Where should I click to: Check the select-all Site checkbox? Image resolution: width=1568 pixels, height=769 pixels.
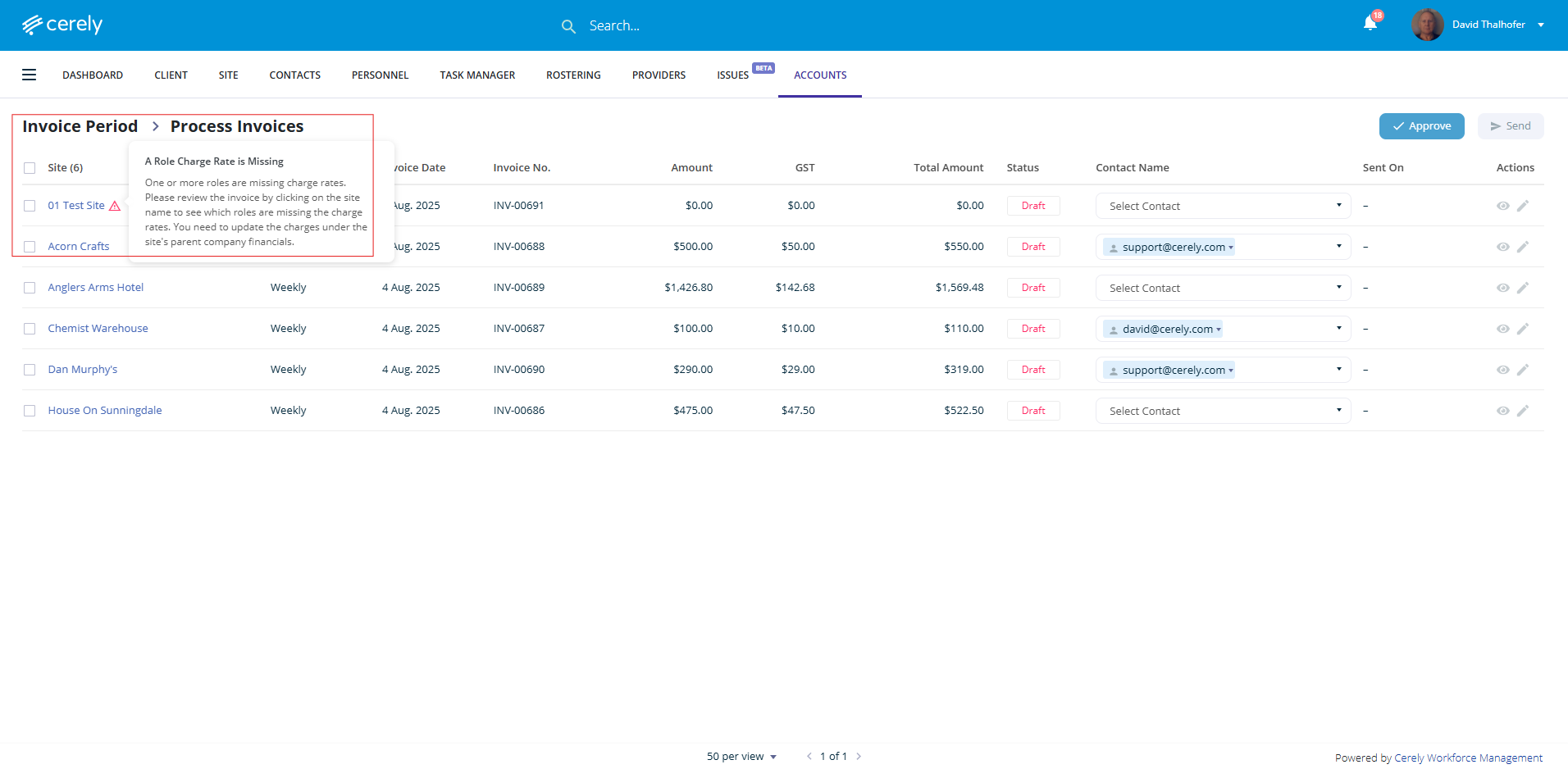tap(30, 168)
